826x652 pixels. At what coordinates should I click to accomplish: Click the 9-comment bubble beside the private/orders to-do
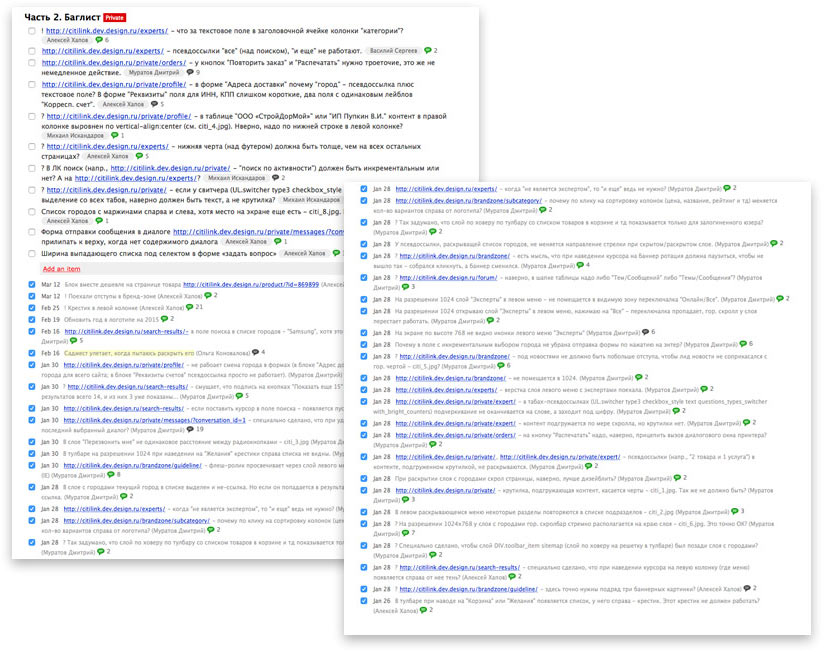tap(190, 72)
